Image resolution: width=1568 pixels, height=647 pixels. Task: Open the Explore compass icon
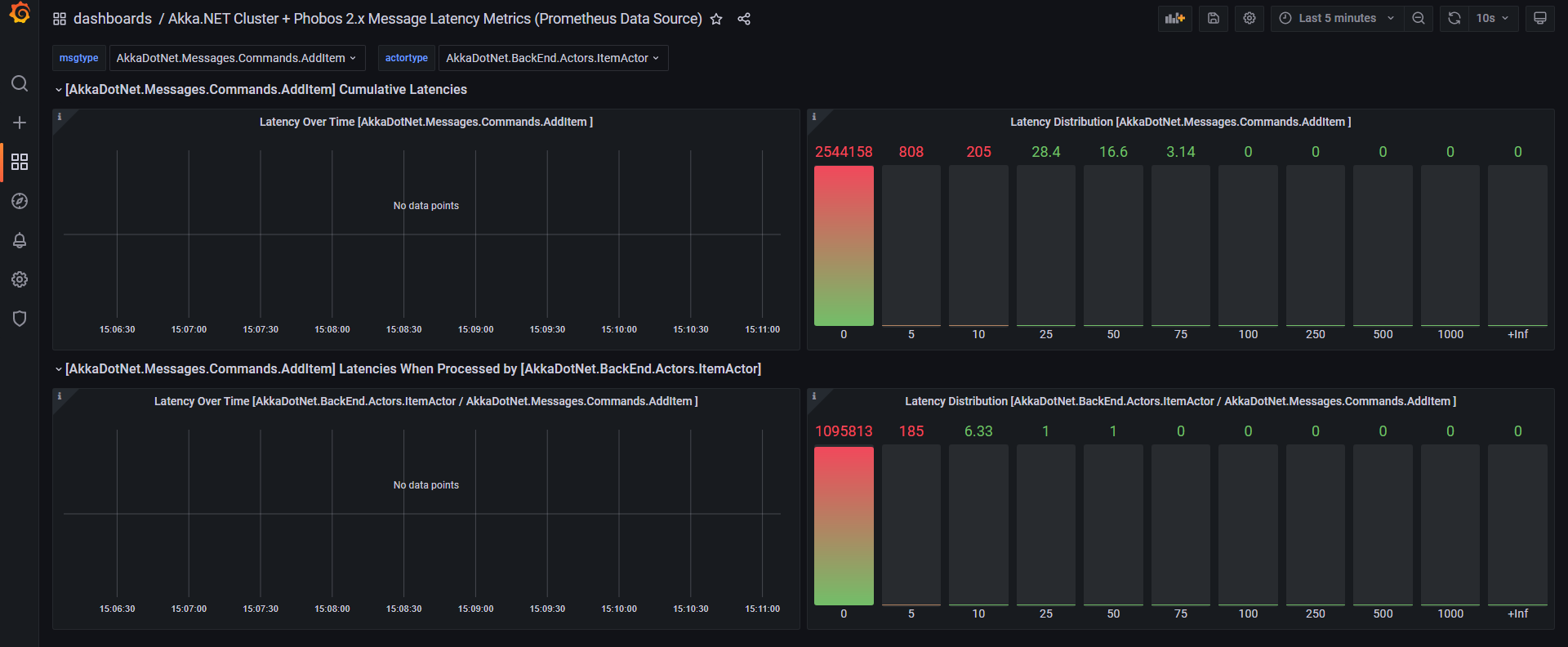click(x=20, y=201)
